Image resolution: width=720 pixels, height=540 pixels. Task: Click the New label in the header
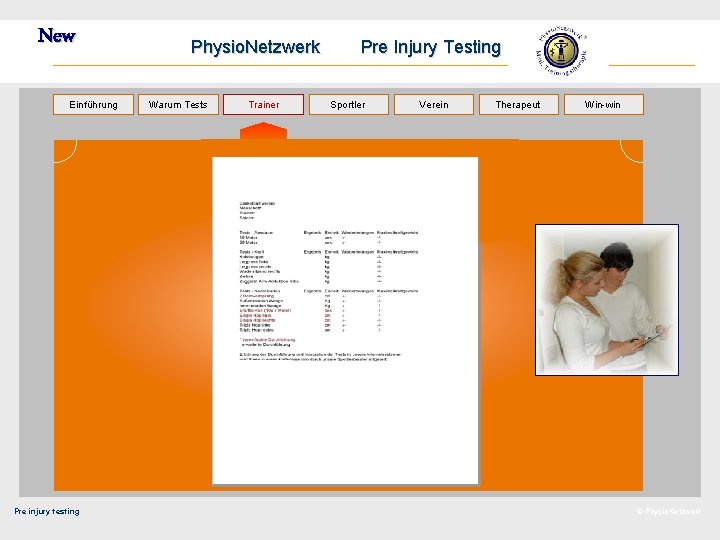click(56, 36)
